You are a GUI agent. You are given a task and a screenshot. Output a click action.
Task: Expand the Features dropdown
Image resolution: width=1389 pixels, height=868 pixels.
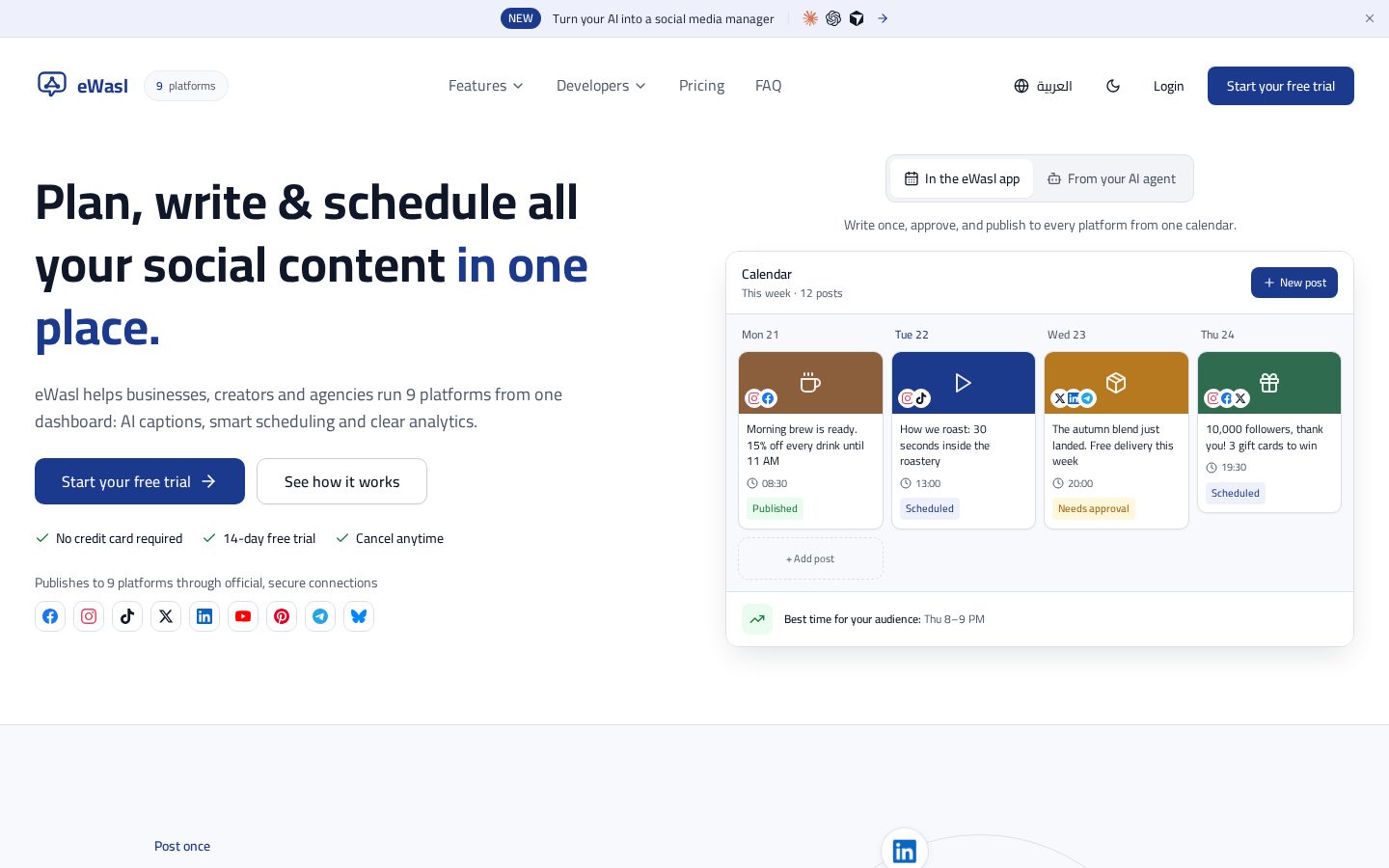tap(486, 86)
